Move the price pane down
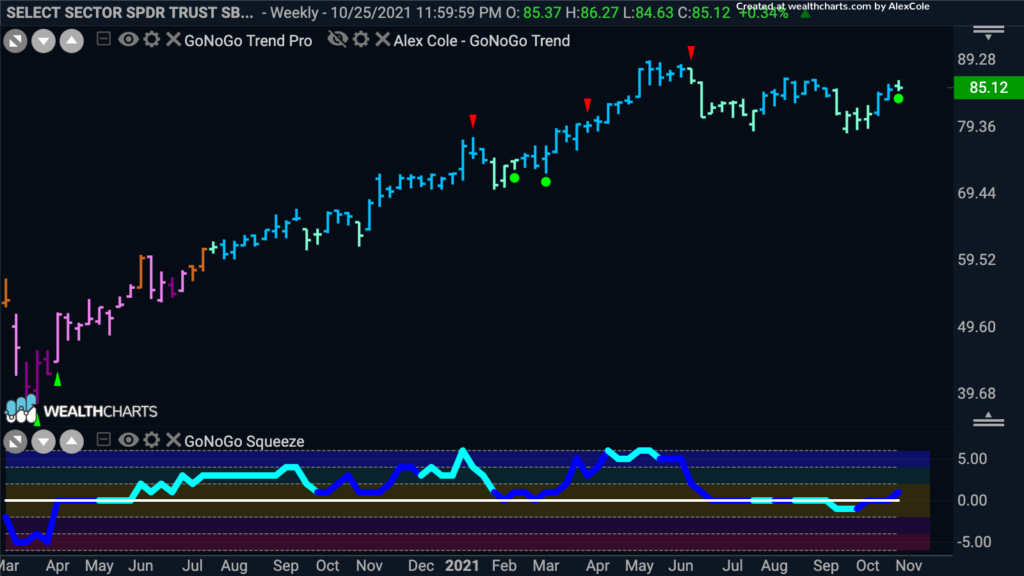The image size is (1024, 576). click(43, 41)
